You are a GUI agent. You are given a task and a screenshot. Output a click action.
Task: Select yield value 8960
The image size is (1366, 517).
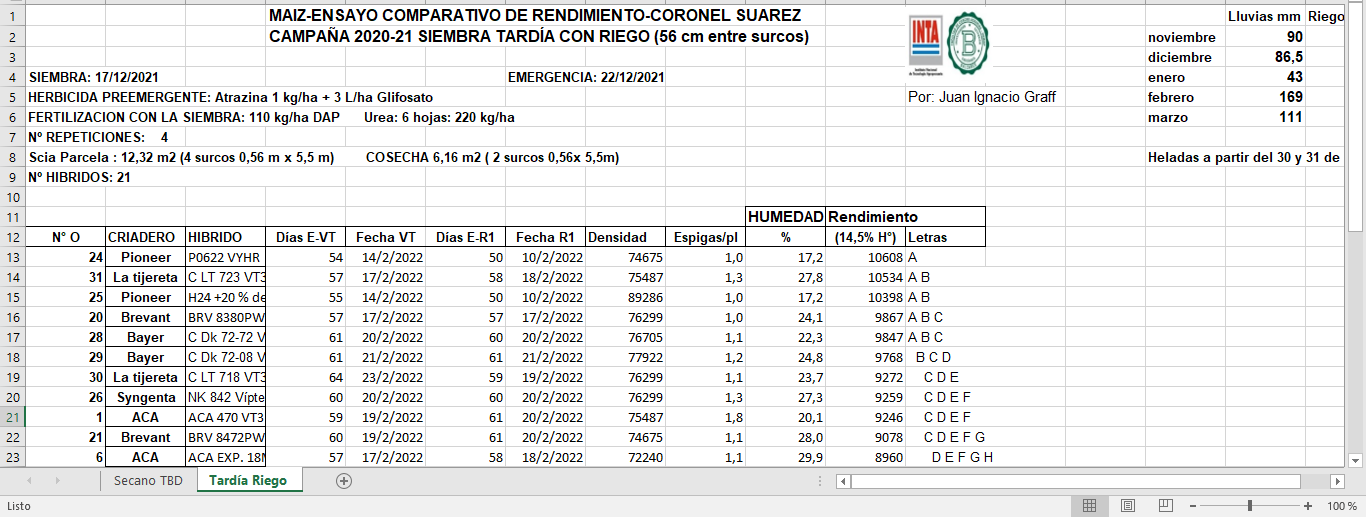click(x=866, y=457)
